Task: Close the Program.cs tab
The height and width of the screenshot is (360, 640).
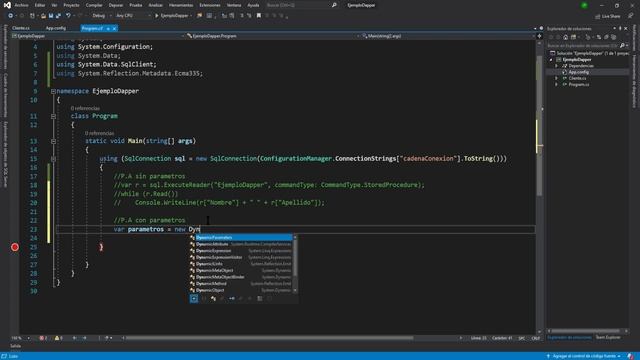Action: click(x=114, y=29)
